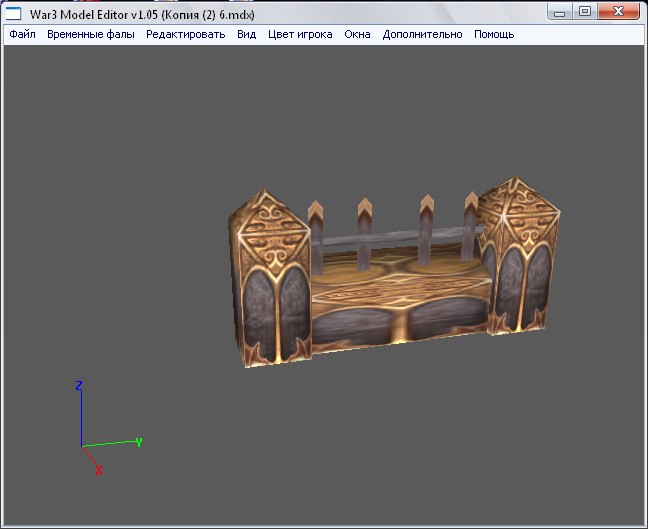Open the Дополнительно menu
648x529 pixels.
[422, 34]
